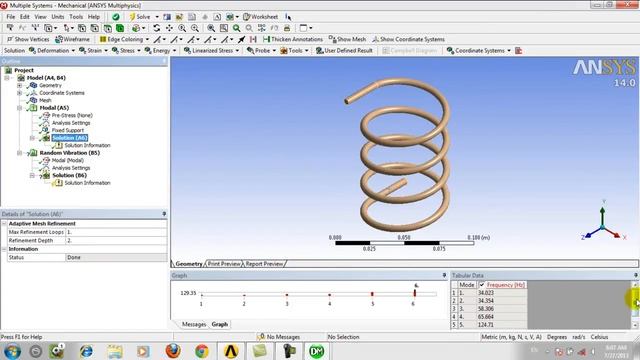The width and height of the screenshot is (640, 360).
Task: Pin the Details of Solution panel
Action: tap(164, 214)
